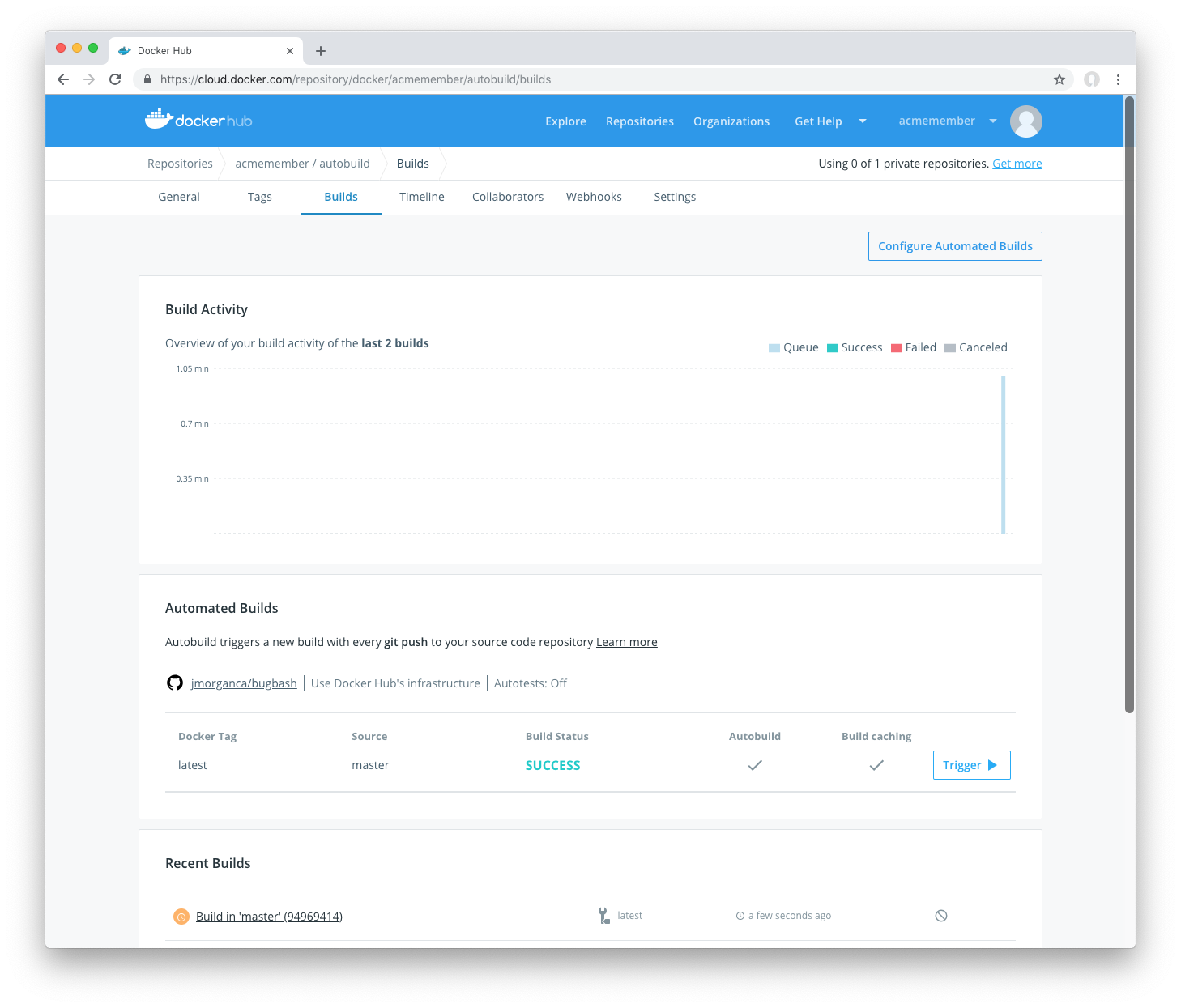Toggle Autobuild checkmark for latest tag

pyautogui.click(x=754, y=764)
